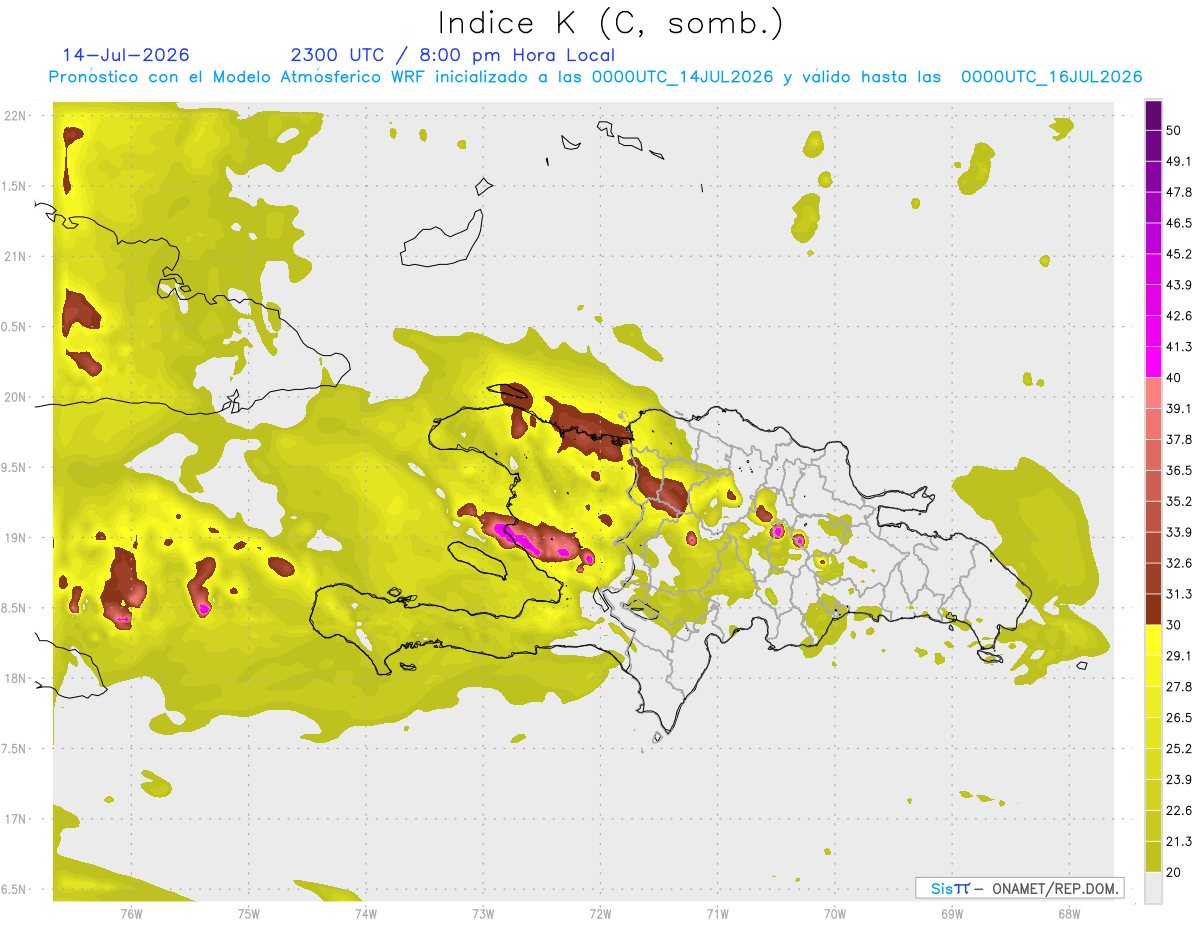The image size is (1200, 927).
Task: Click the "70W" longitude axis label
Action: click(834, 914)
